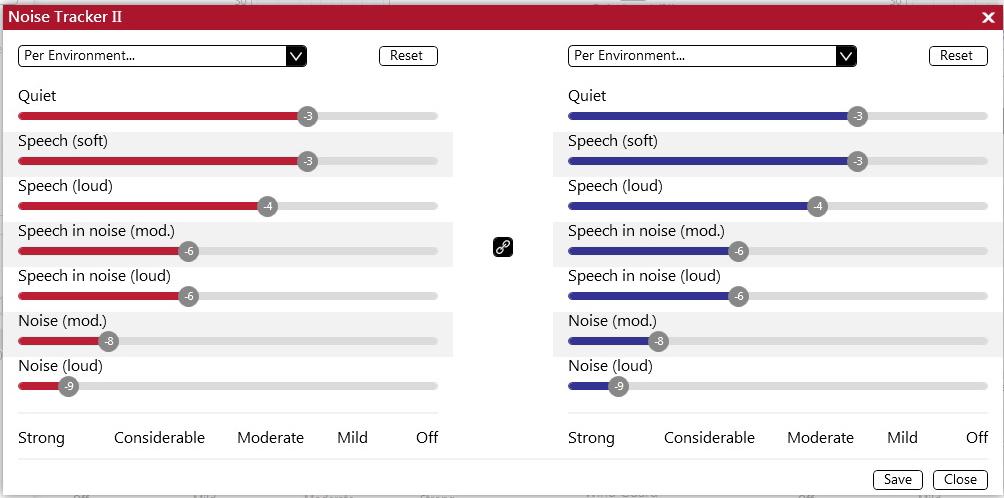
Task: Close the Noise Tracker II dialog
Action: pyautogui.click(x=988, y=17)
